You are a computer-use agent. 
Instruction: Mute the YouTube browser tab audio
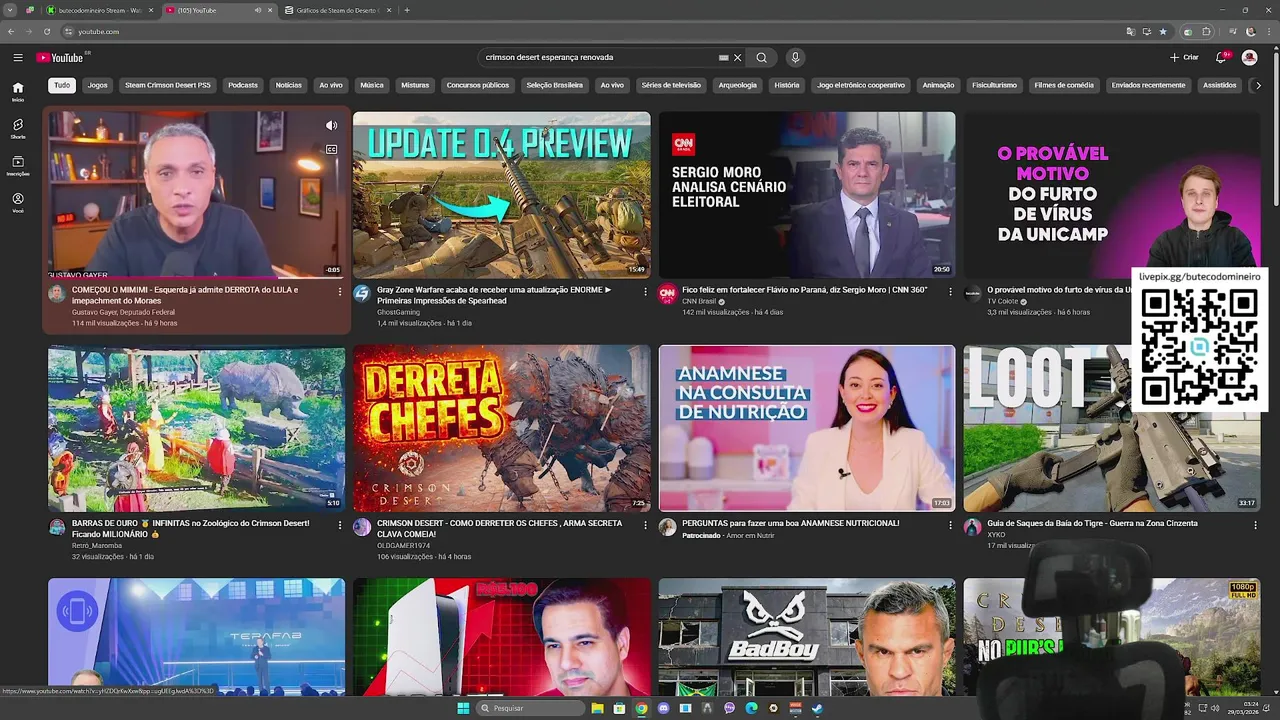(258, 10)
